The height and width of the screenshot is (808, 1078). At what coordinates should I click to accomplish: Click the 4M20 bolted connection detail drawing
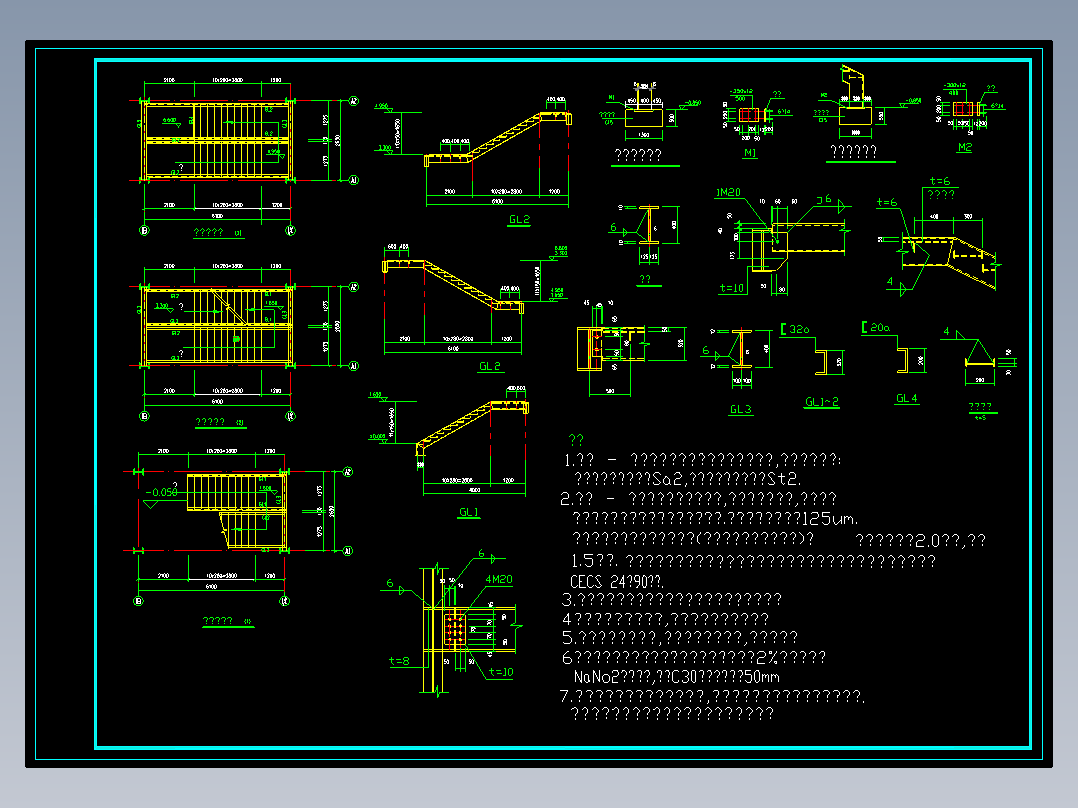coord(454,622)
